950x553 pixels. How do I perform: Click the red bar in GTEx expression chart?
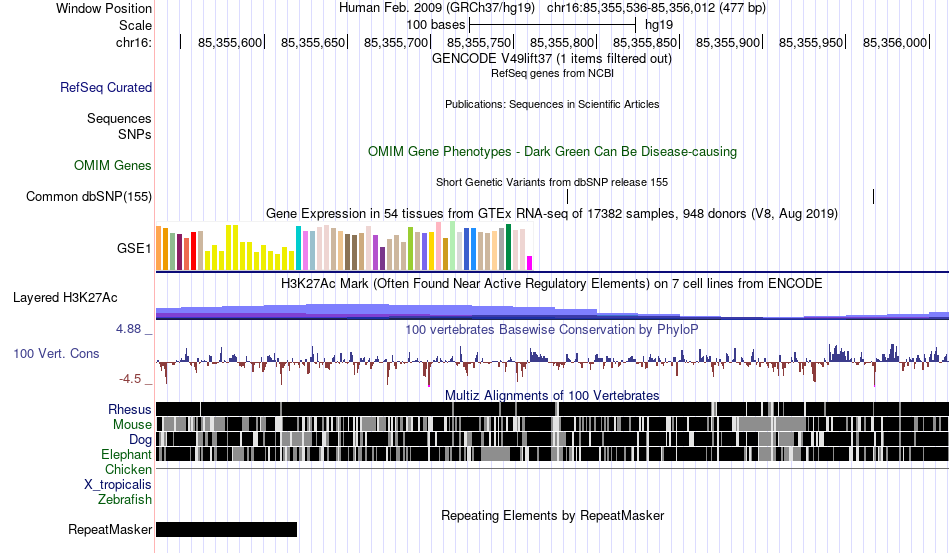194,251
